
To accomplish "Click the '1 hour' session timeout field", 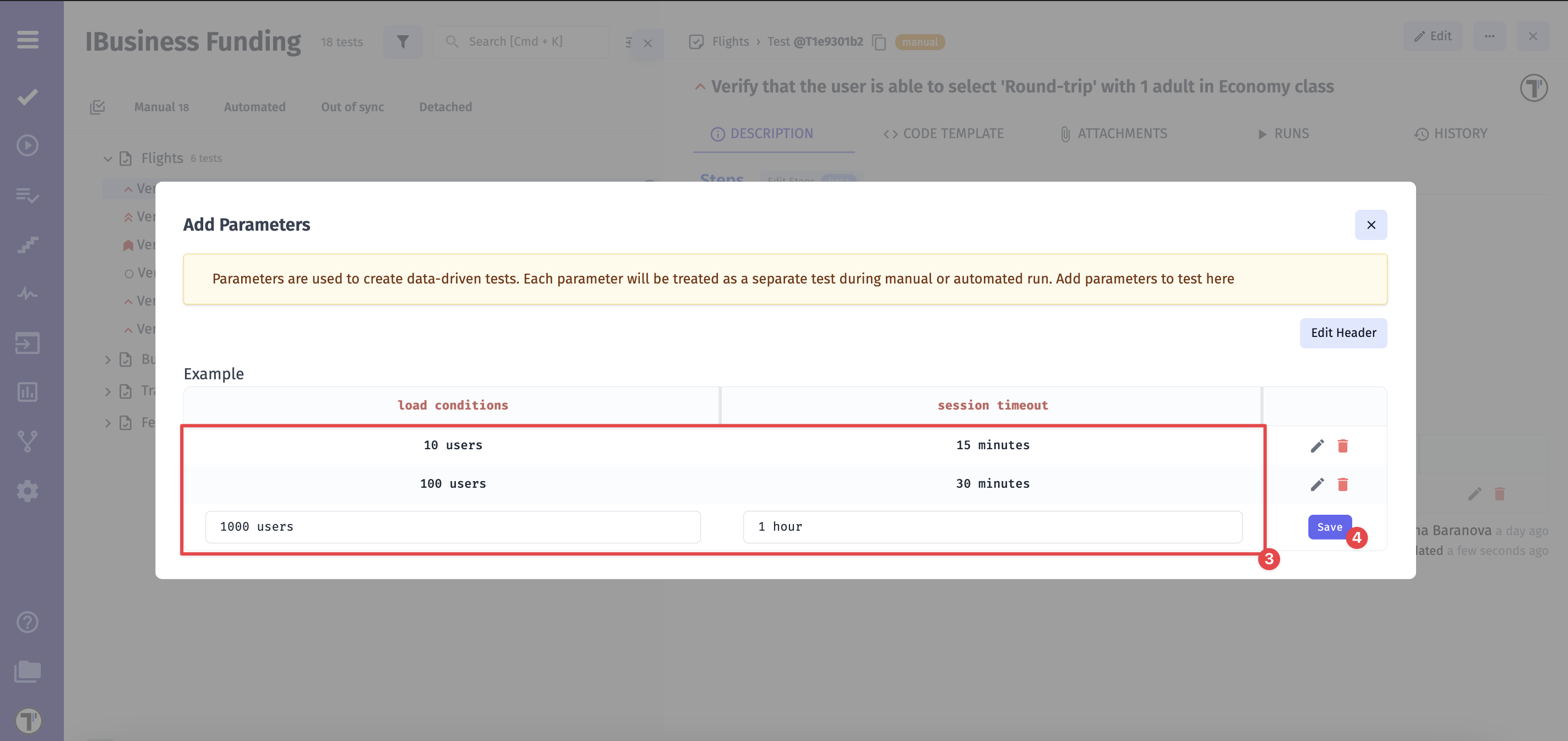I will 992,527.
